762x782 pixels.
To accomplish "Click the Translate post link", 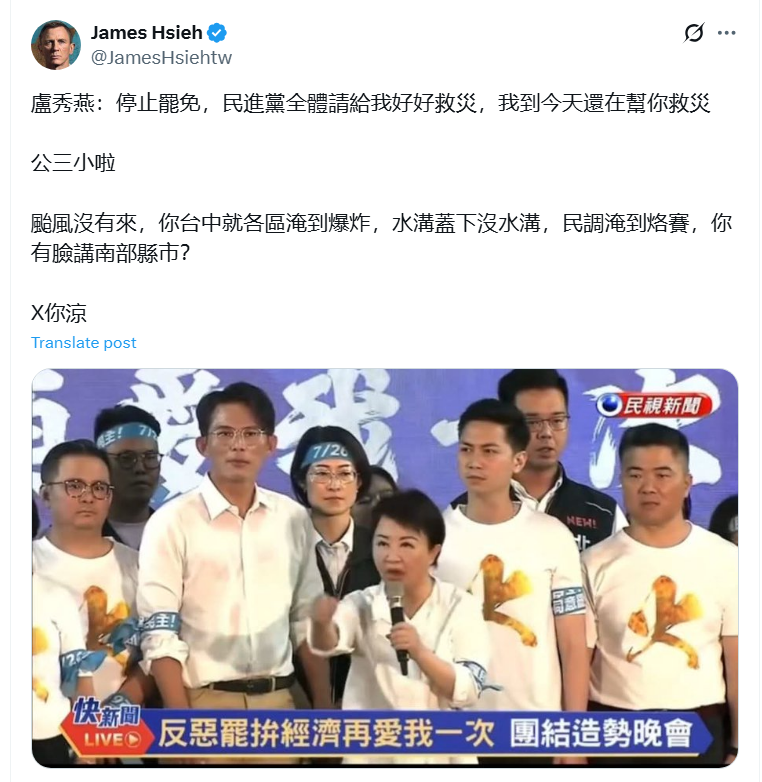I will (x=83, y=343).
